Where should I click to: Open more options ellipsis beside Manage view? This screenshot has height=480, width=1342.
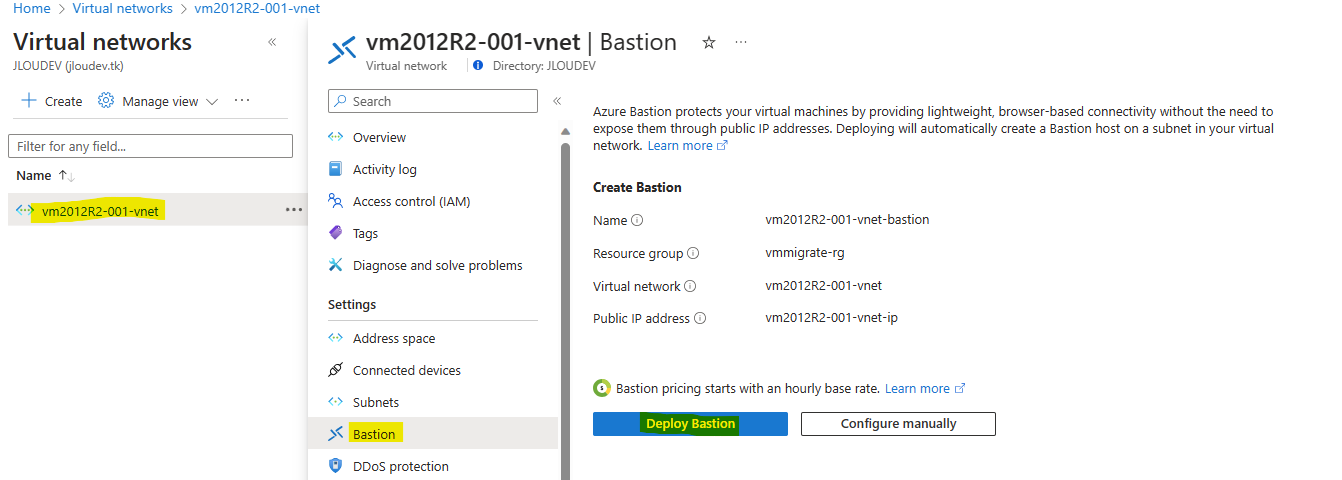pos(242,101)
